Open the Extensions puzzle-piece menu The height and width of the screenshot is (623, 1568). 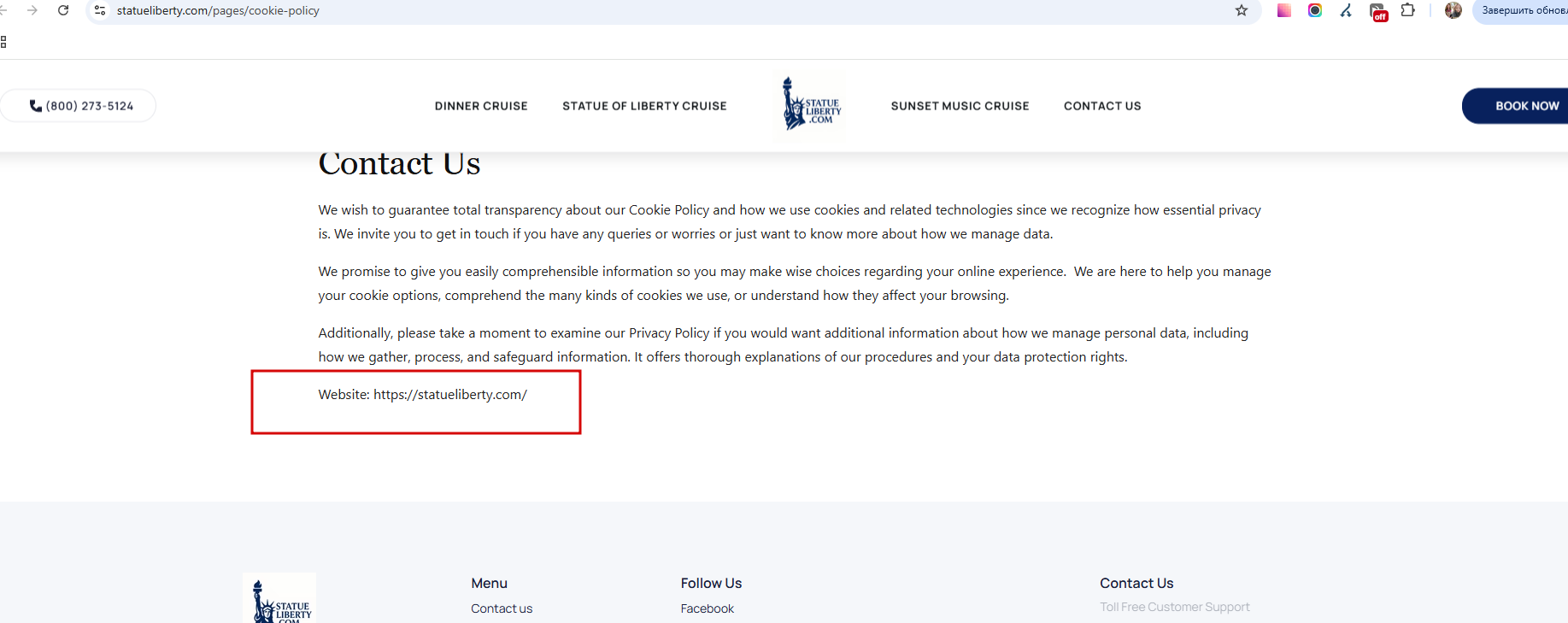pyautogui.click(x=1408, y=10)
